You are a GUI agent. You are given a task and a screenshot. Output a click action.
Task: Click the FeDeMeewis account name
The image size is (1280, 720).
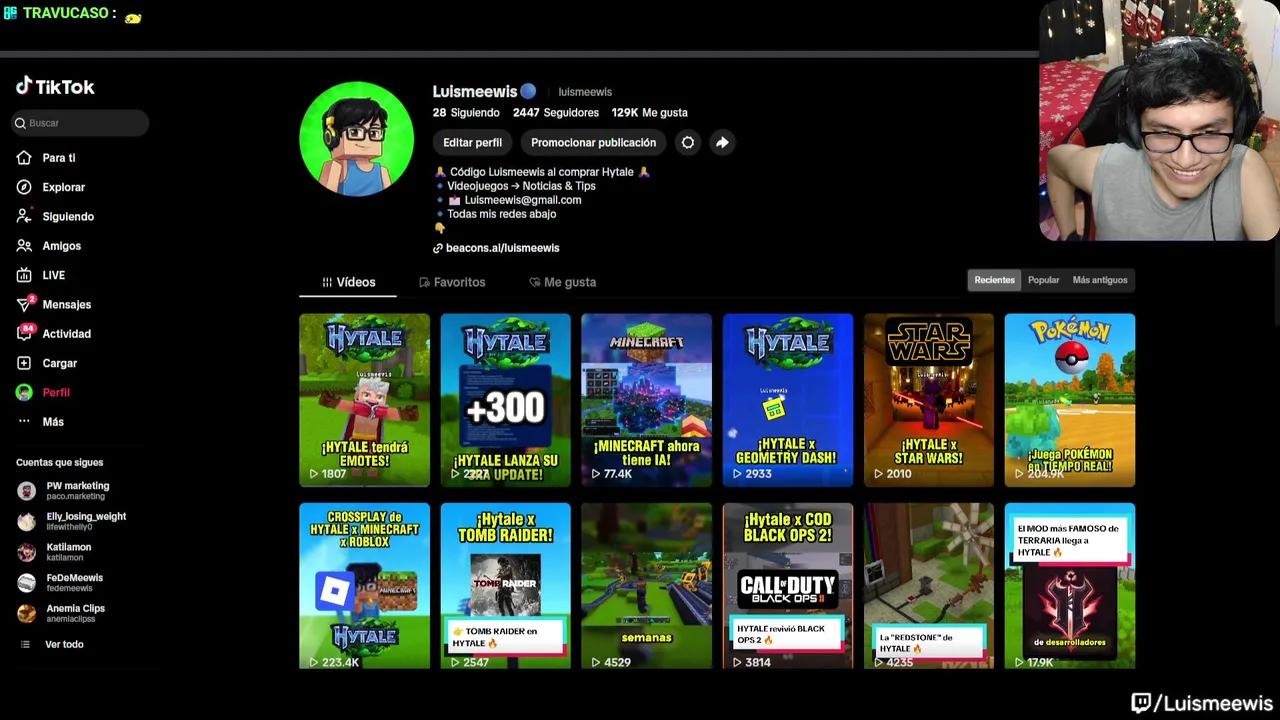coord(74,578)
